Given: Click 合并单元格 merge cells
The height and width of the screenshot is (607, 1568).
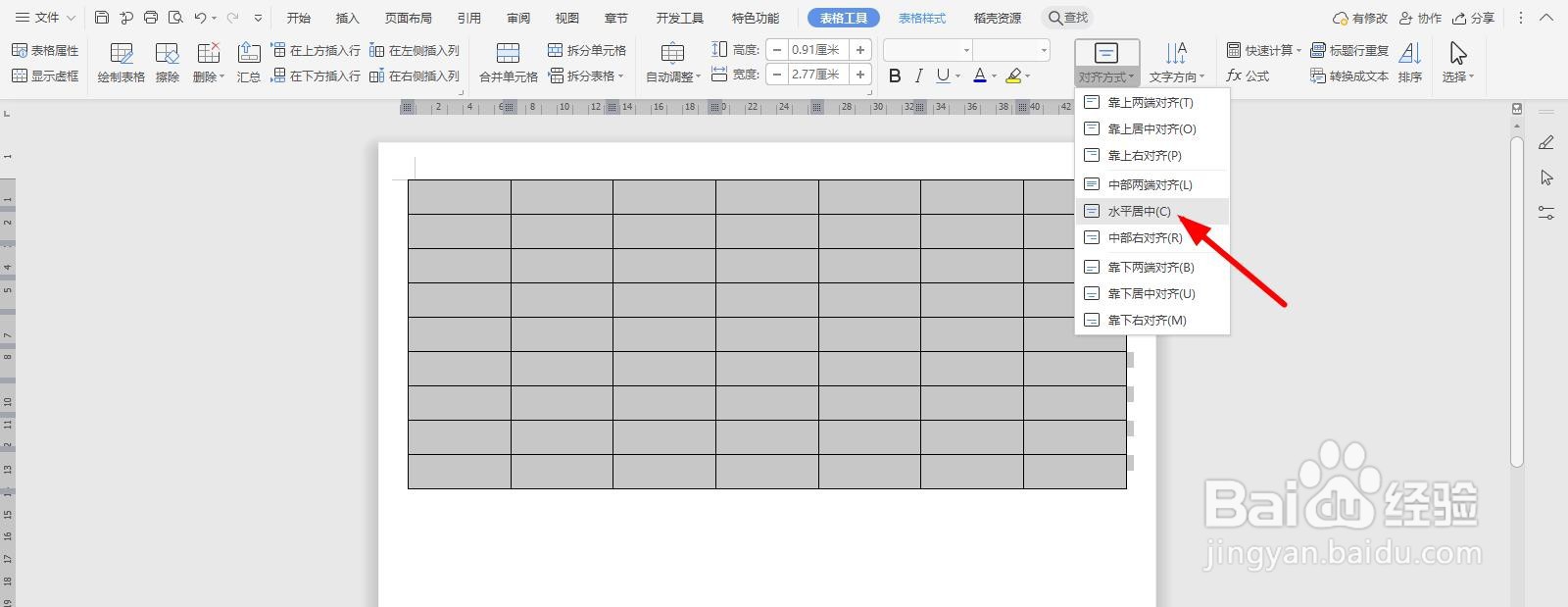Looking at the screenshot, I should pos(508,63).
